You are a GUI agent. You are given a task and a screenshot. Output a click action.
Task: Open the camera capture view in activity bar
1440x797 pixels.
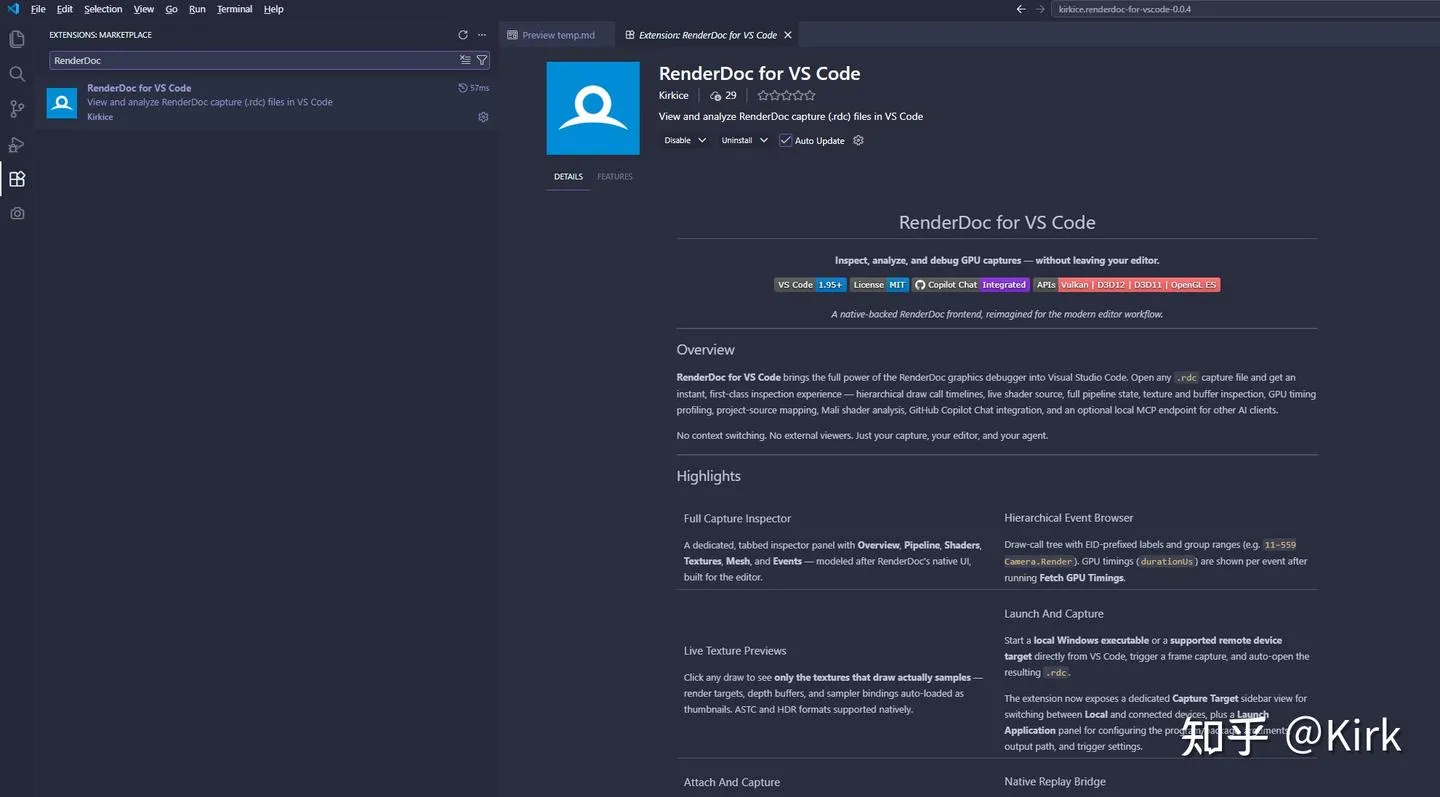[x=17, y=213]
